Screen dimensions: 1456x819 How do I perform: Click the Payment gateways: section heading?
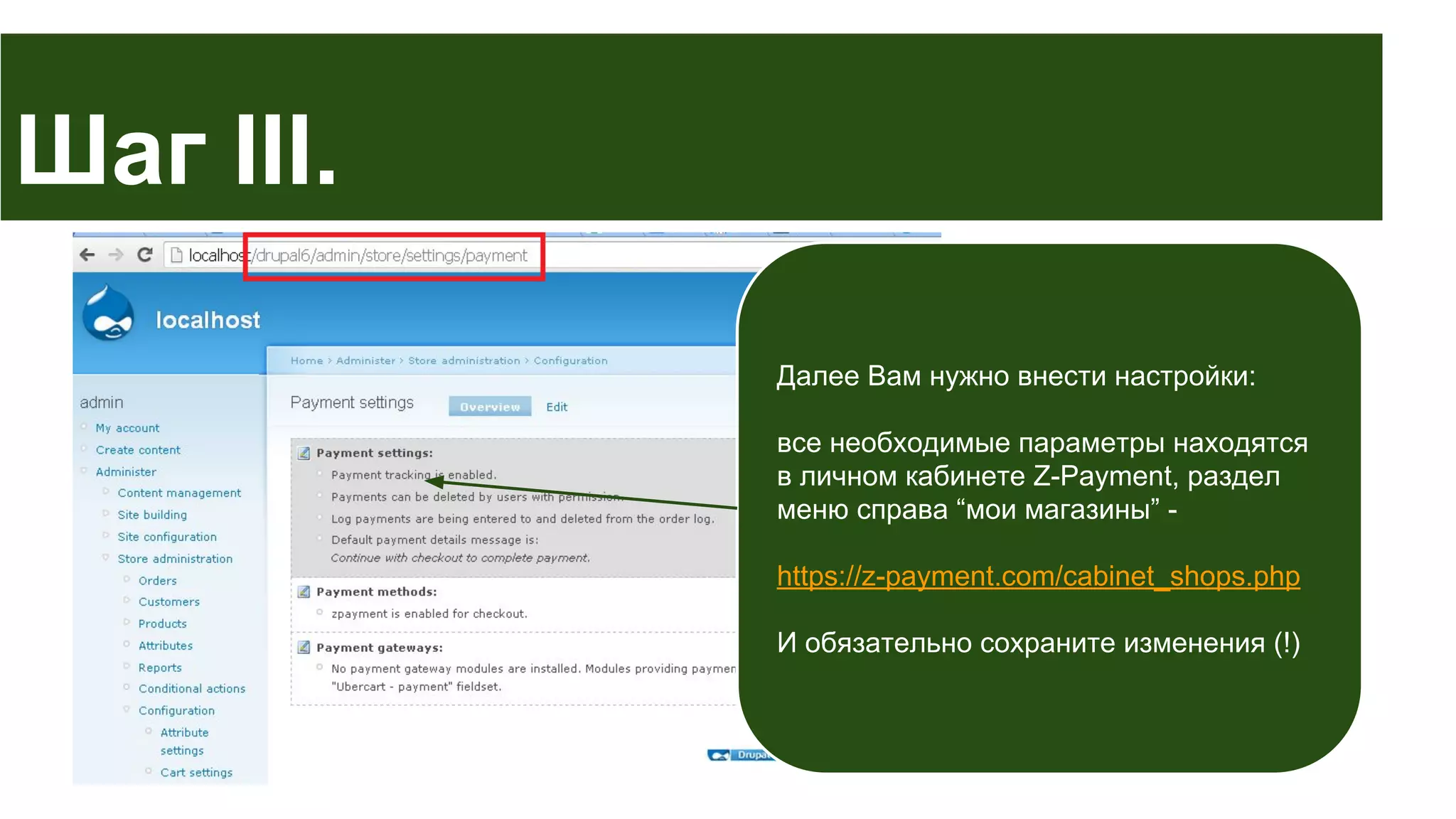click(380, 648)
